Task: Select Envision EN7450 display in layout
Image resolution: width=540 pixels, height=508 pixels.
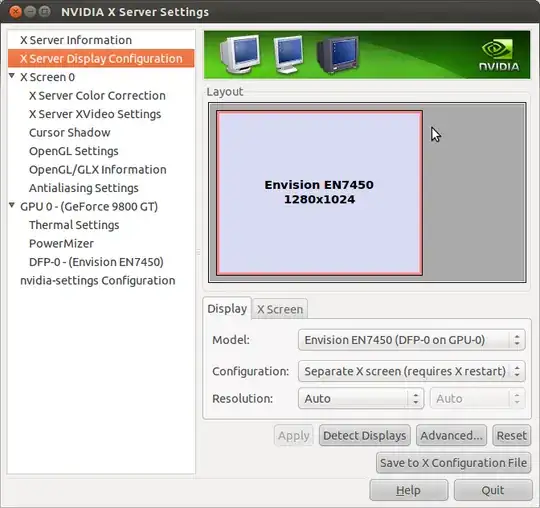Action: [x=319, y=193]
